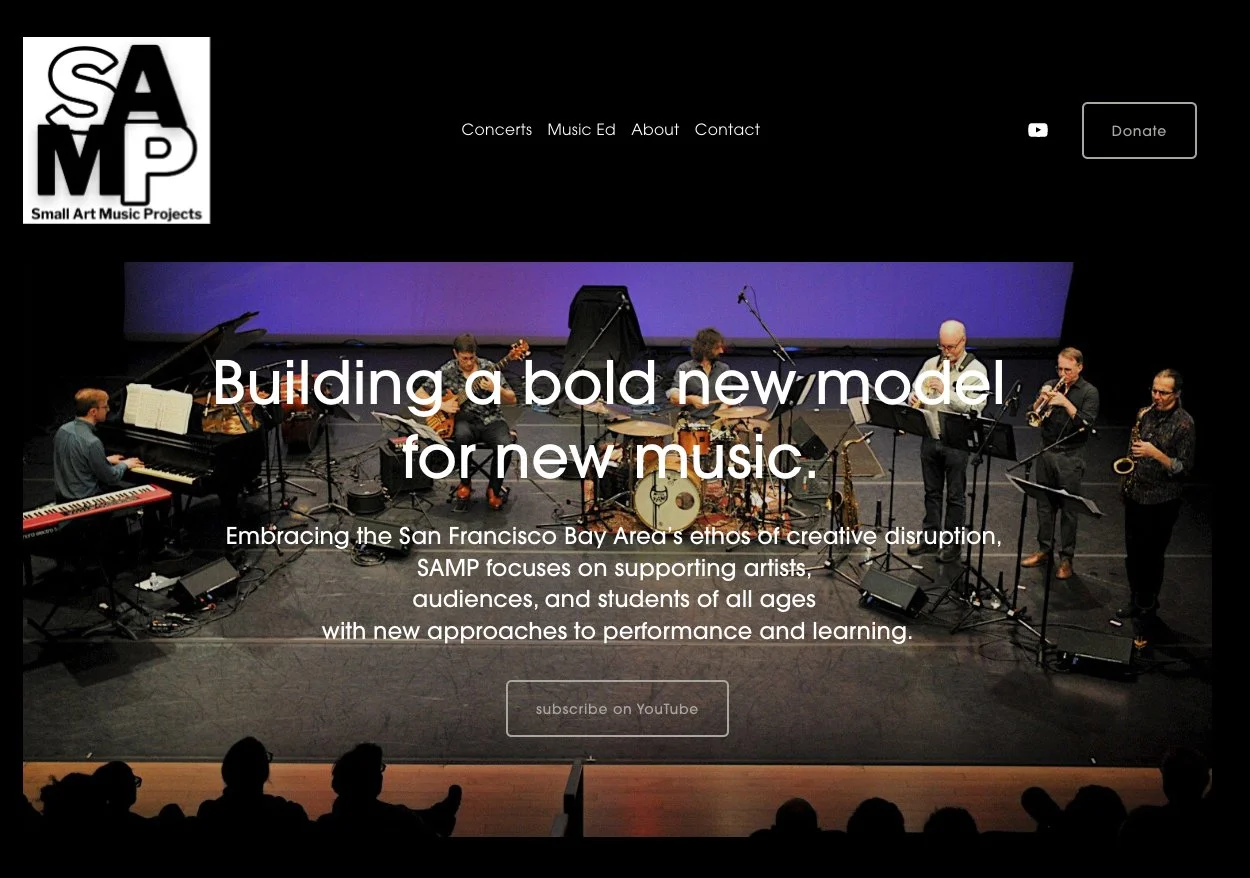This screenshot has width=1250, height=878.
Task: Open the About page link
Action: pos(655,130)
